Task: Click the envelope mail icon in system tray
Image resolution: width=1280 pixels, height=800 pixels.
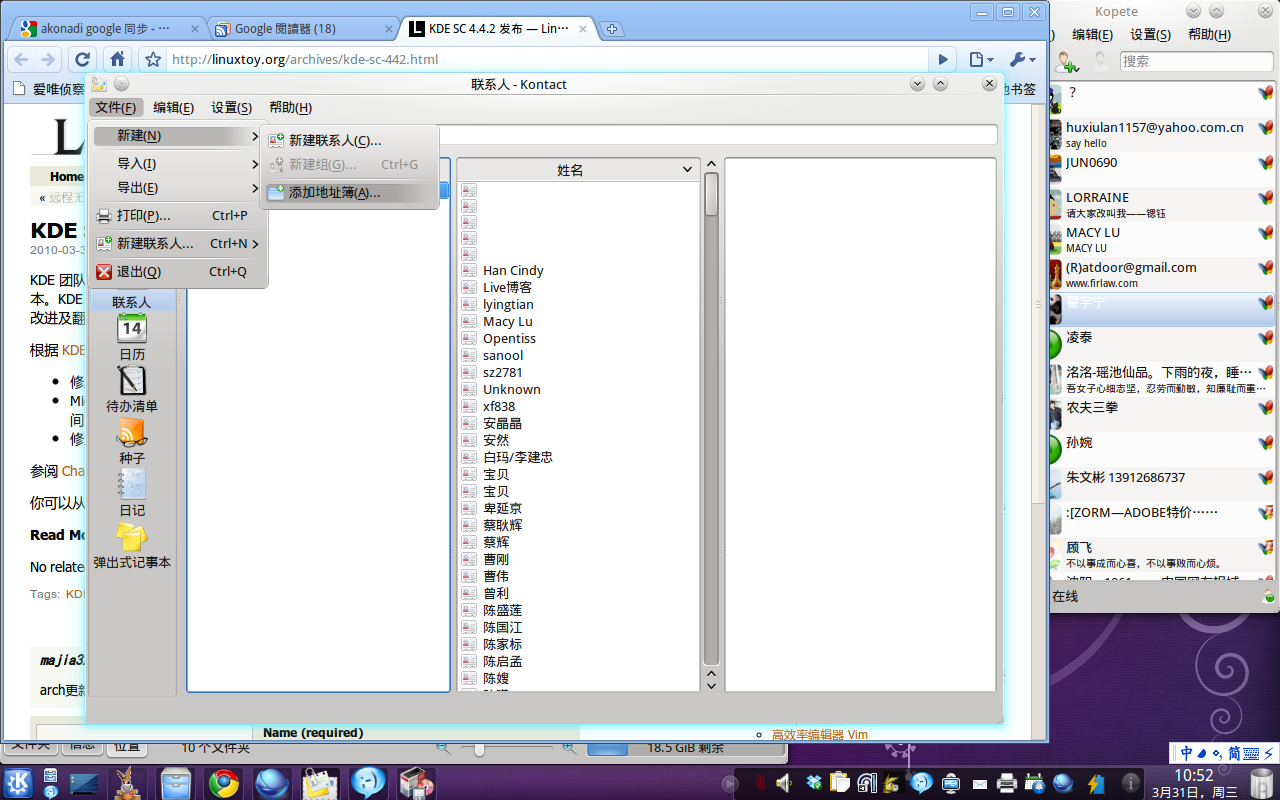Action: 980,784
